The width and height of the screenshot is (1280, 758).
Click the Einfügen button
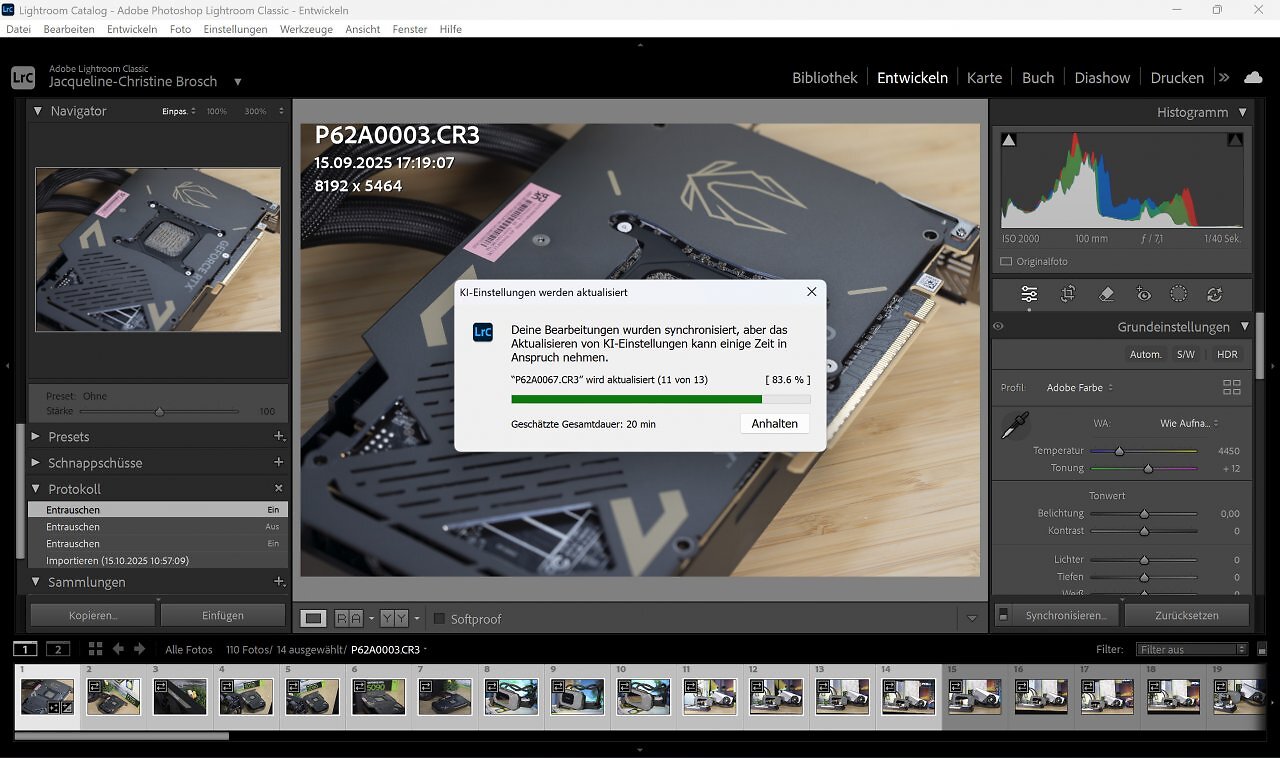222,615
